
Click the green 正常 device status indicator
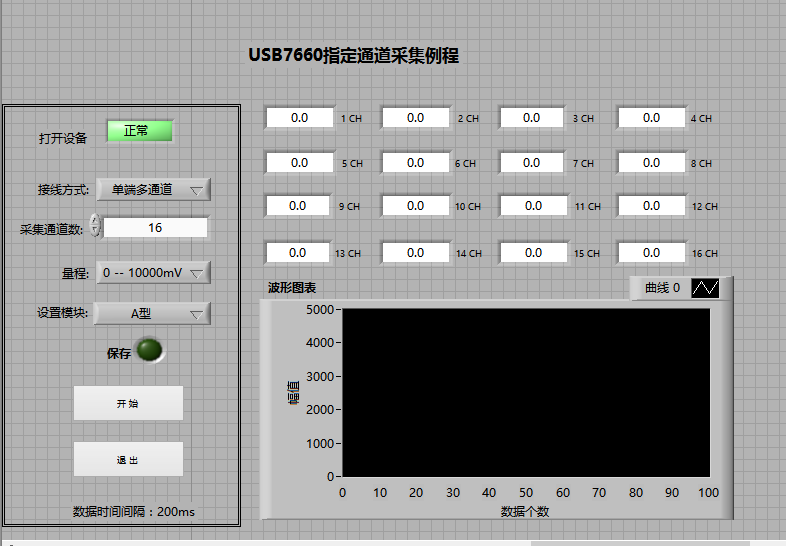pos(140,131)
